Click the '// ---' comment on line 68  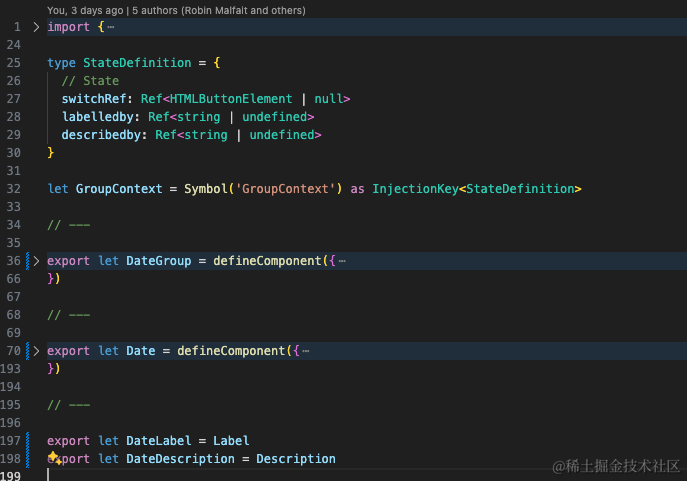(68, 315)
